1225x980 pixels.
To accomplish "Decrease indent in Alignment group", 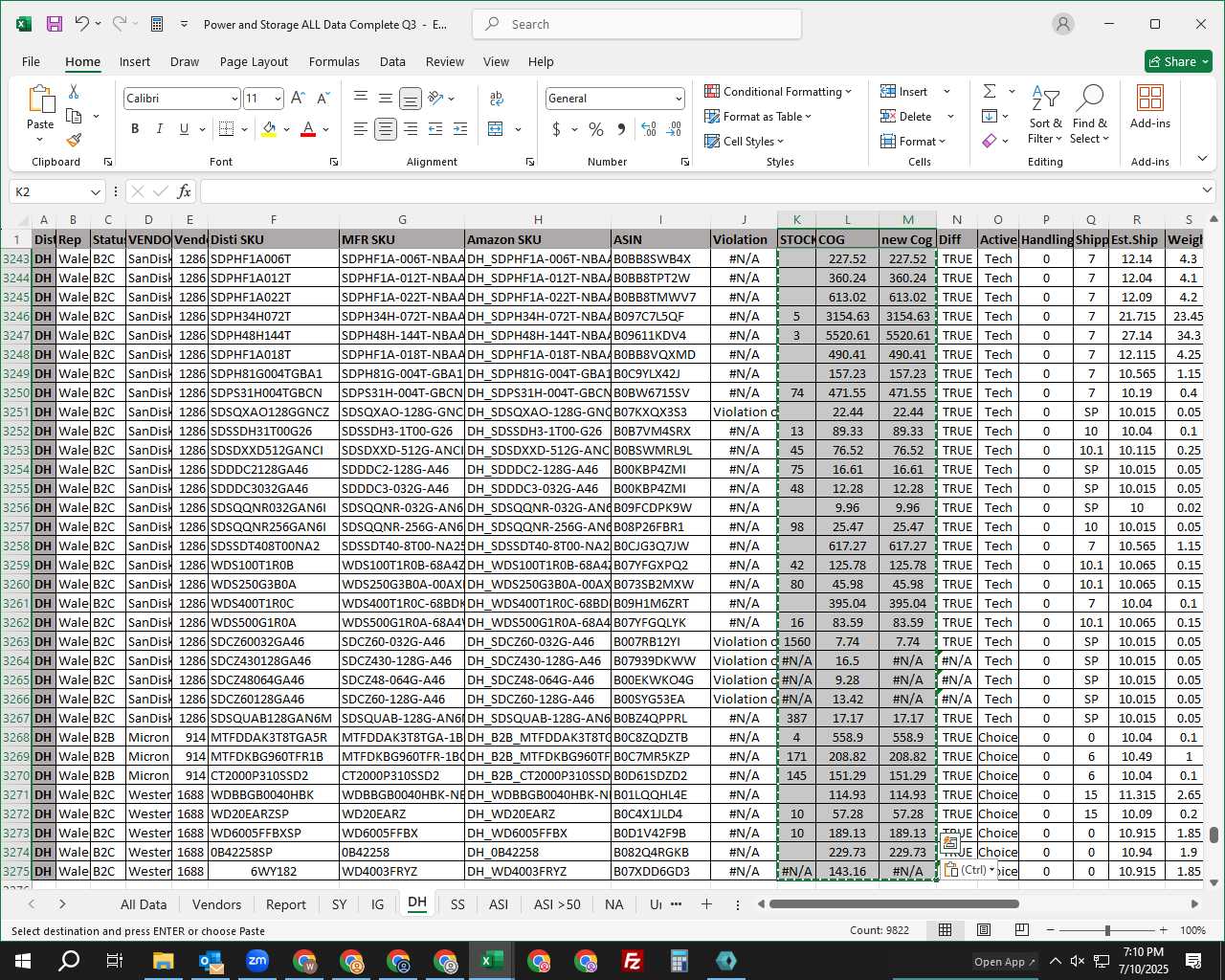I will (435, 129).
